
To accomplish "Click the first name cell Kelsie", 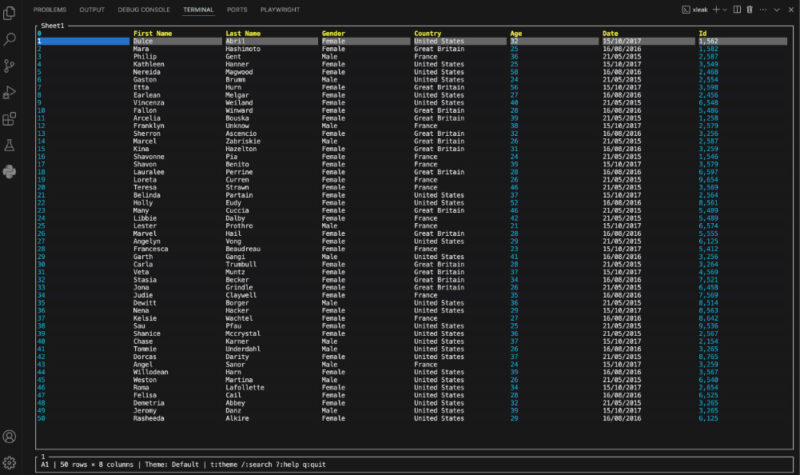I will 145,318.
